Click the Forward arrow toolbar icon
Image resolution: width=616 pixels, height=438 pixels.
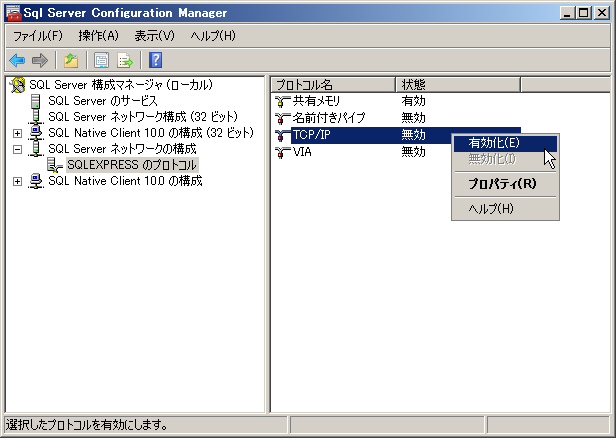(x=40, y=60)
